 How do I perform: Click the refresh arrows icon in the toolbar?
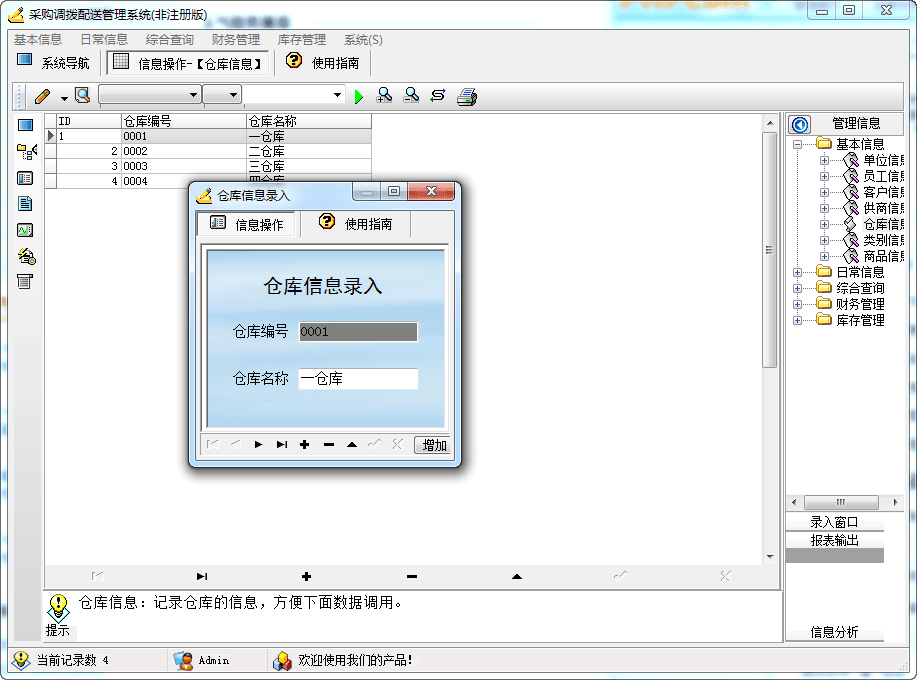coord(437,96)
